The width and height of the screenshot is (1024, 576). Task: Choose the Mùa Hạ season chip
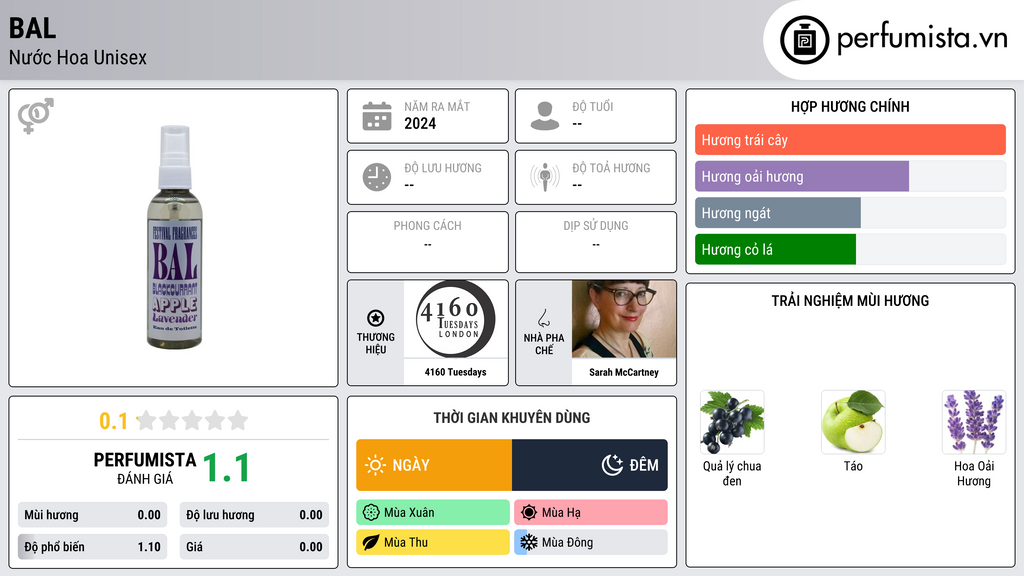[x=591, y=513]
